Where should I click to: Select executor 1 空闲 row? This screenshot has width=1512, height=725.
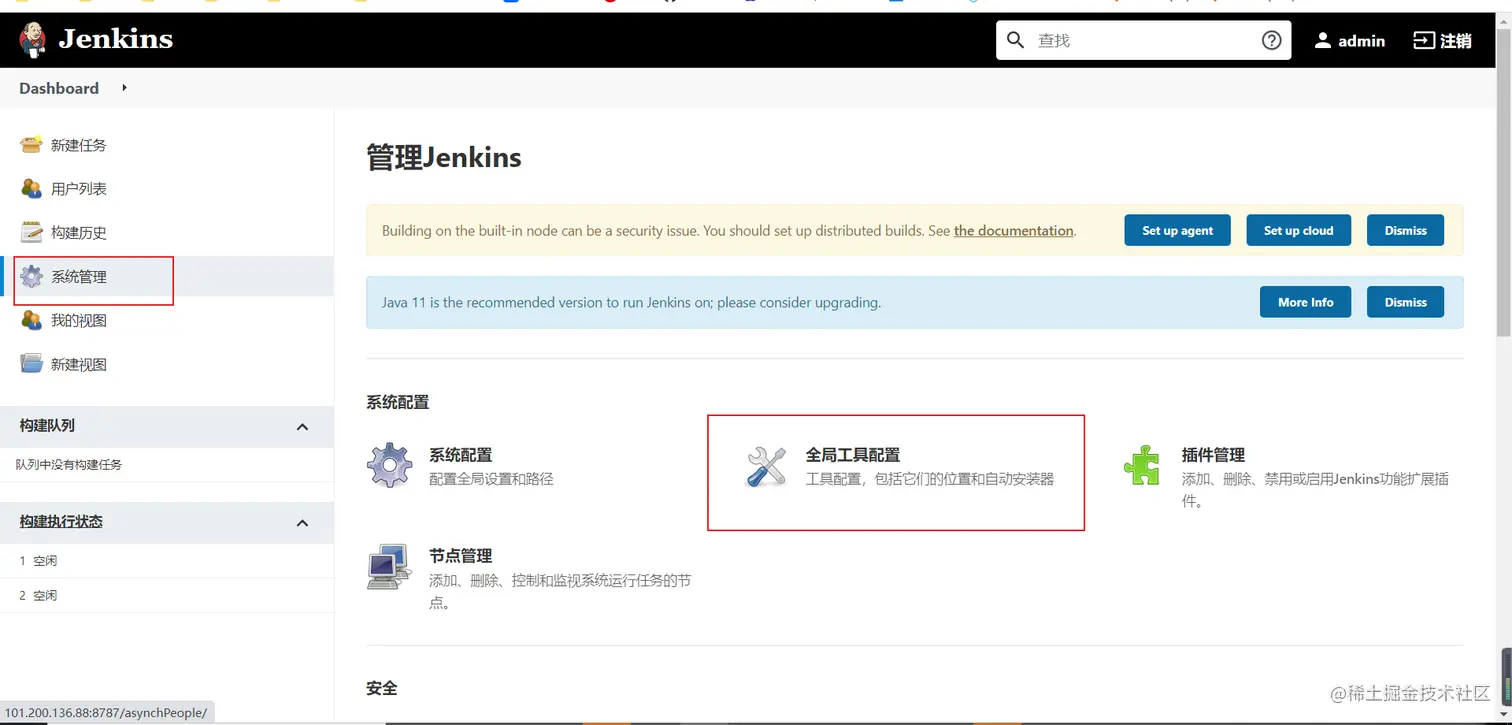tap(166, 561)
